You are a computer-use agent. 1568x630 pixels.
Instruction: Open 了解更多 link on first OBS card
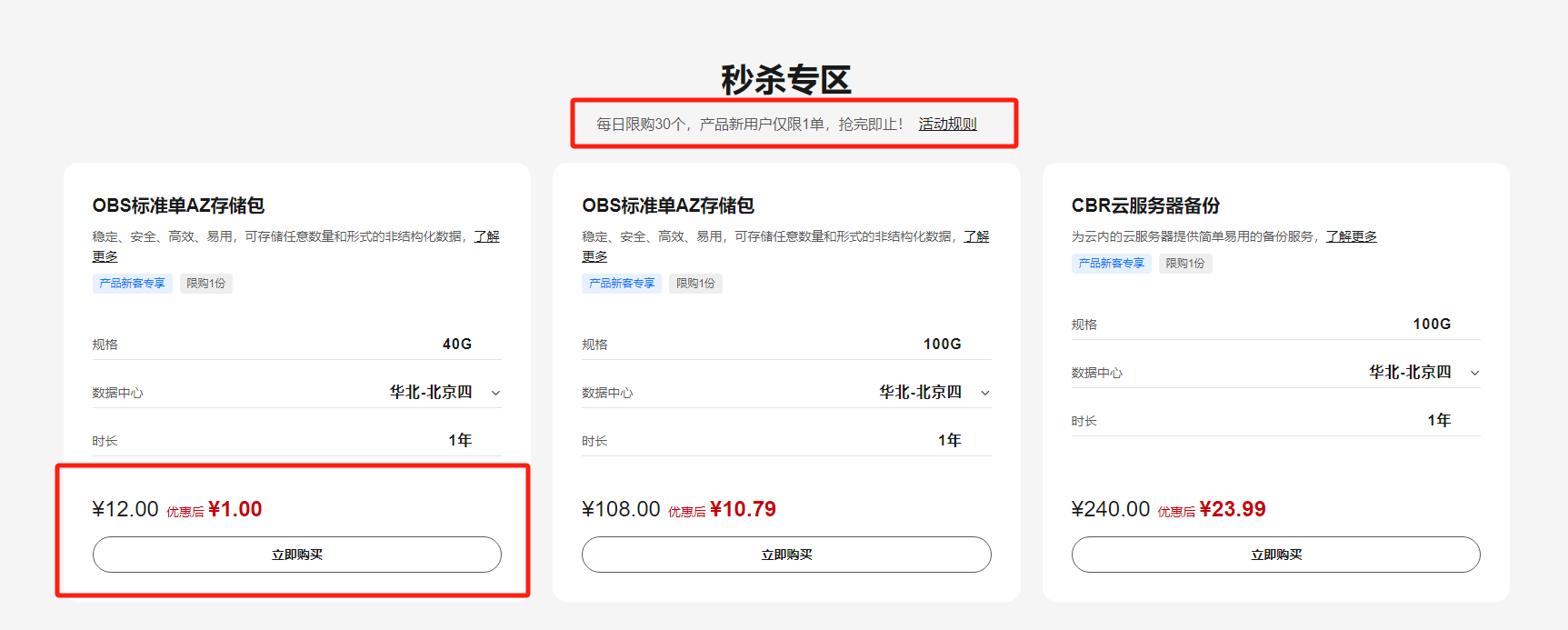point(486,236)
